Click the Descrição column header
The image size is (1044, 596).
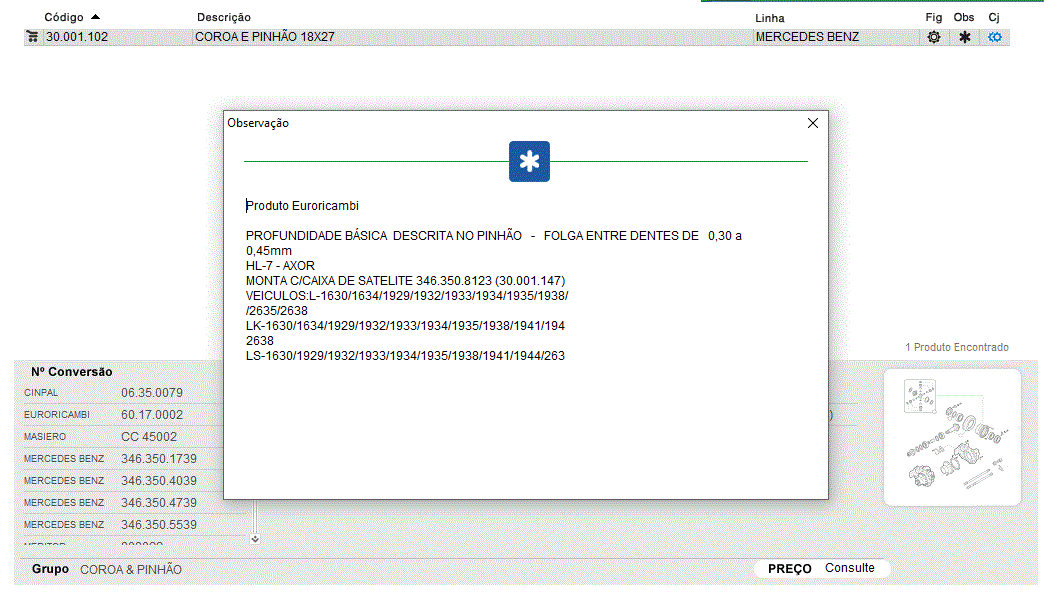point(224,18)
